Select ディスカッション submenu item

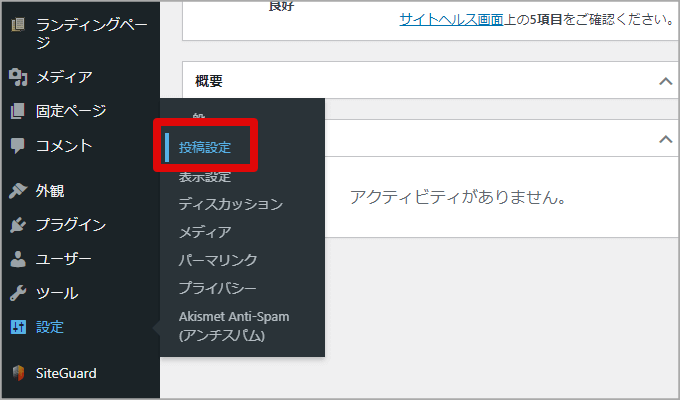tap(231, 204)
